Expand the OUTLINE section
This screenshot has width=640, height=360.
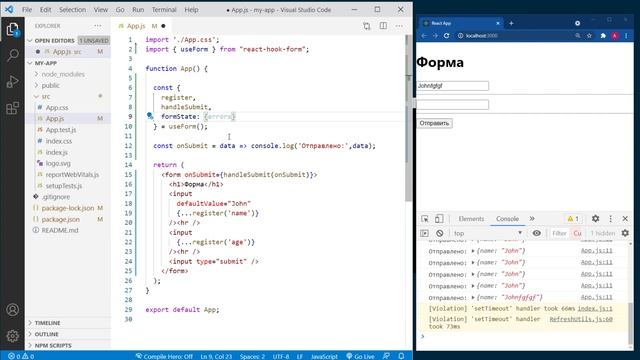coord(68,334)
